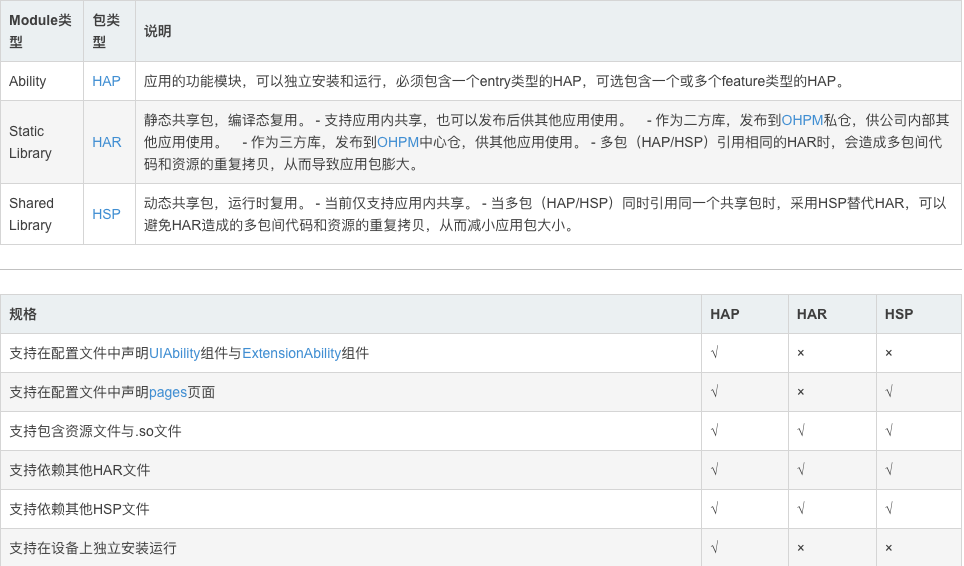The height and width of the screenshot is (566, 964).
Task: Select the Static Library cell
Action: (x=30, y=142)
